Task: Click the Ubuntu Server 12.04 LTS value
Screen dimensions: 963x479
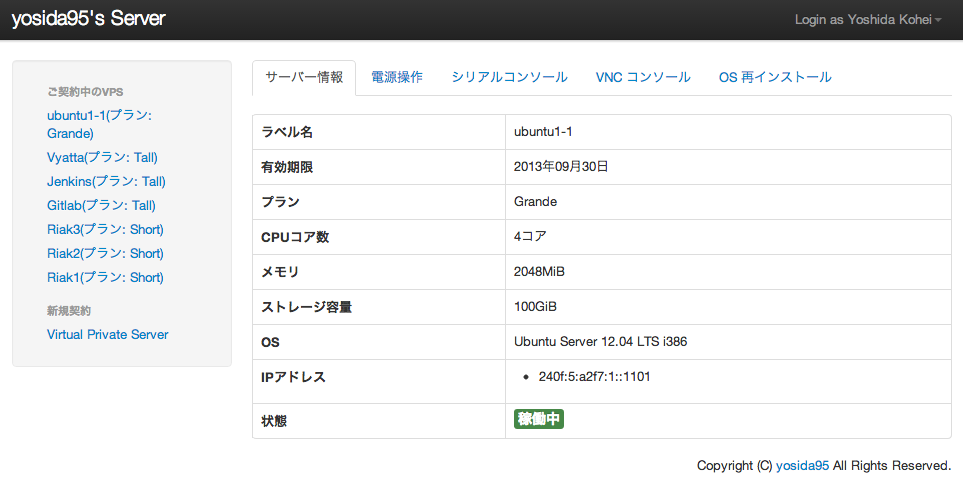Action: click(600, 342)
